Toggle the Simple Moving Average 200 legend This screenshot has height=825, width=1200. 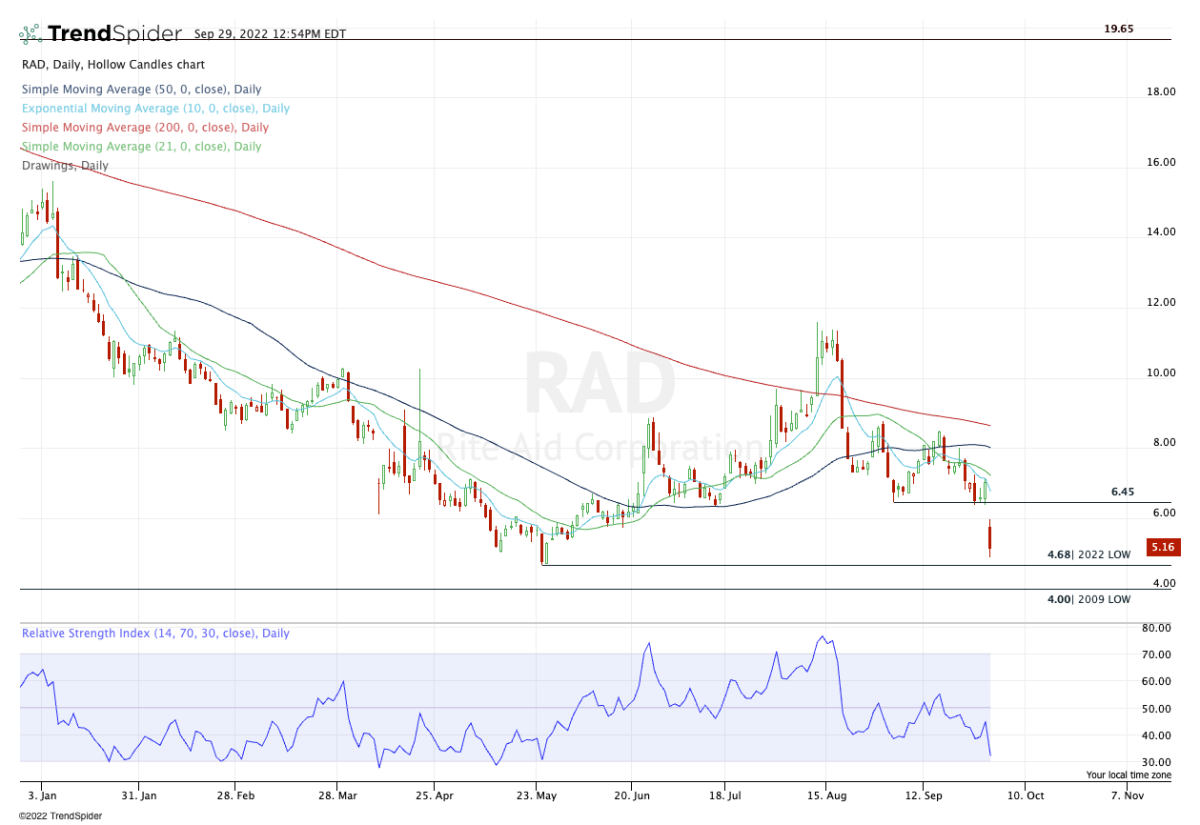[144, 127]
